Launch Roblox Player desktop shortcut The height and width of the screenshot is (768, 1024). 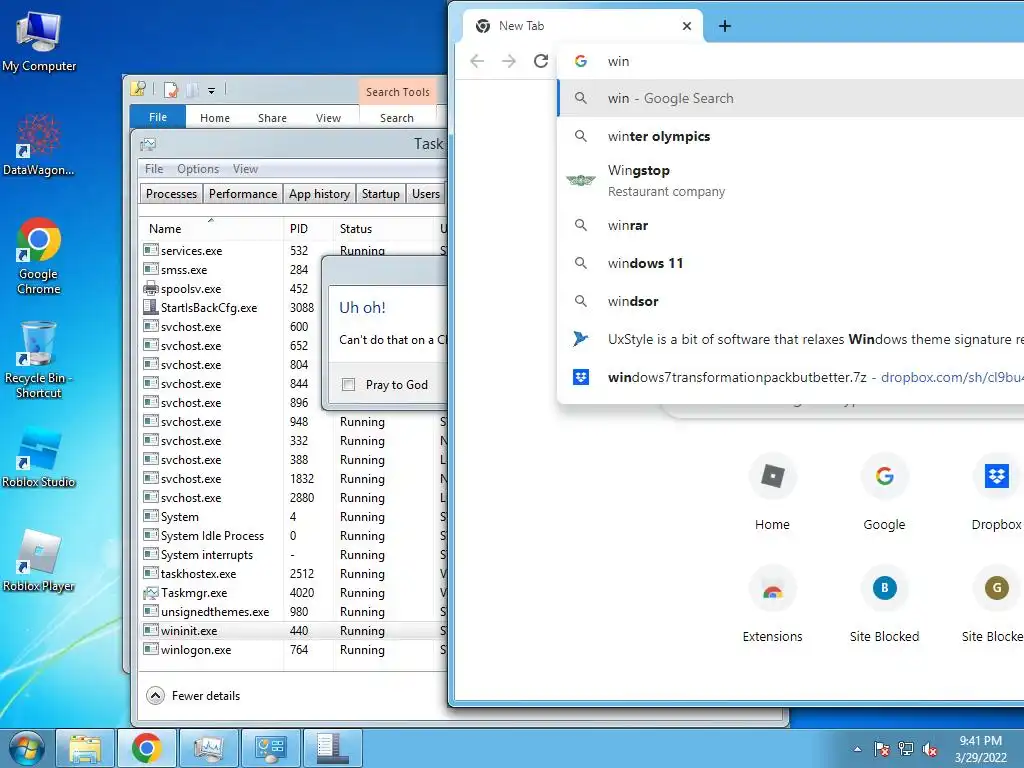[39, 562]
